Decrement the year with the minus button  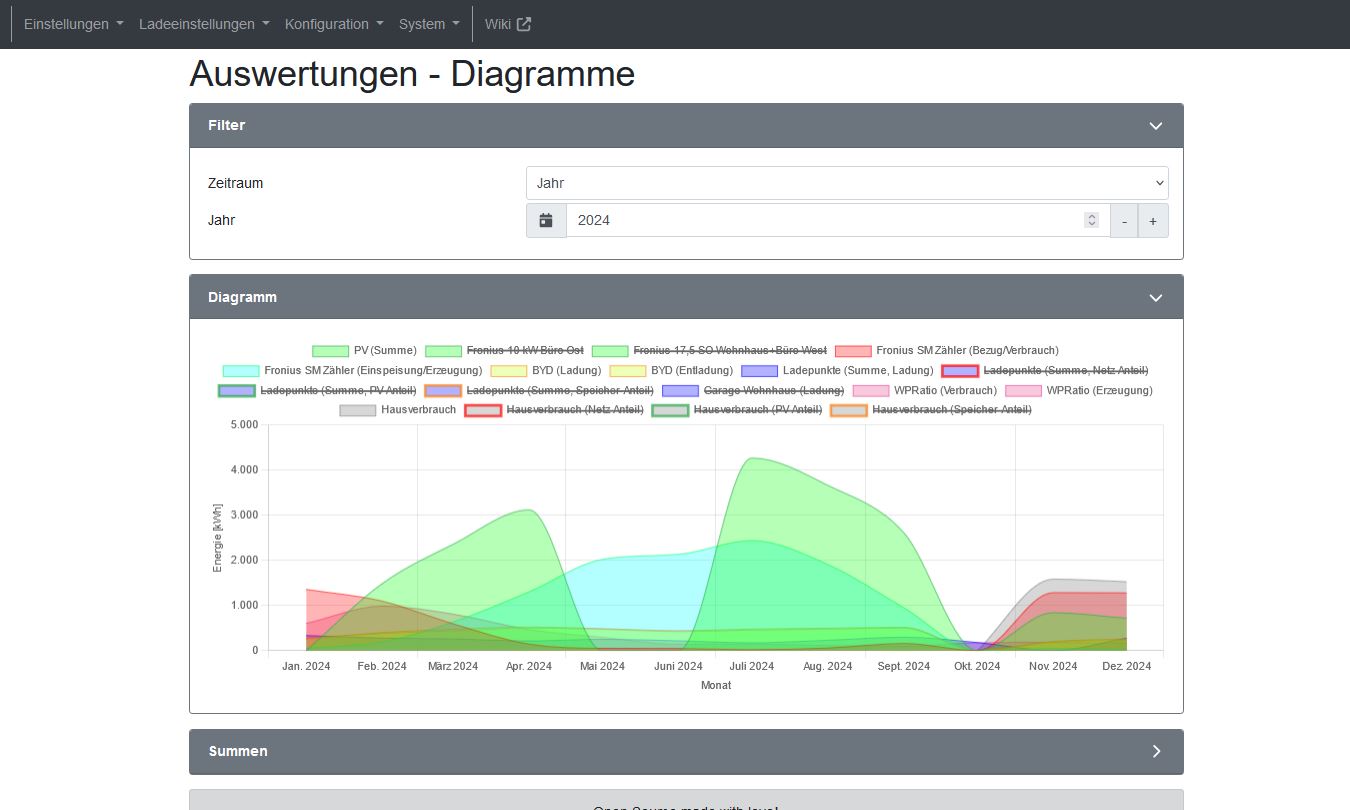(1124, 220)
